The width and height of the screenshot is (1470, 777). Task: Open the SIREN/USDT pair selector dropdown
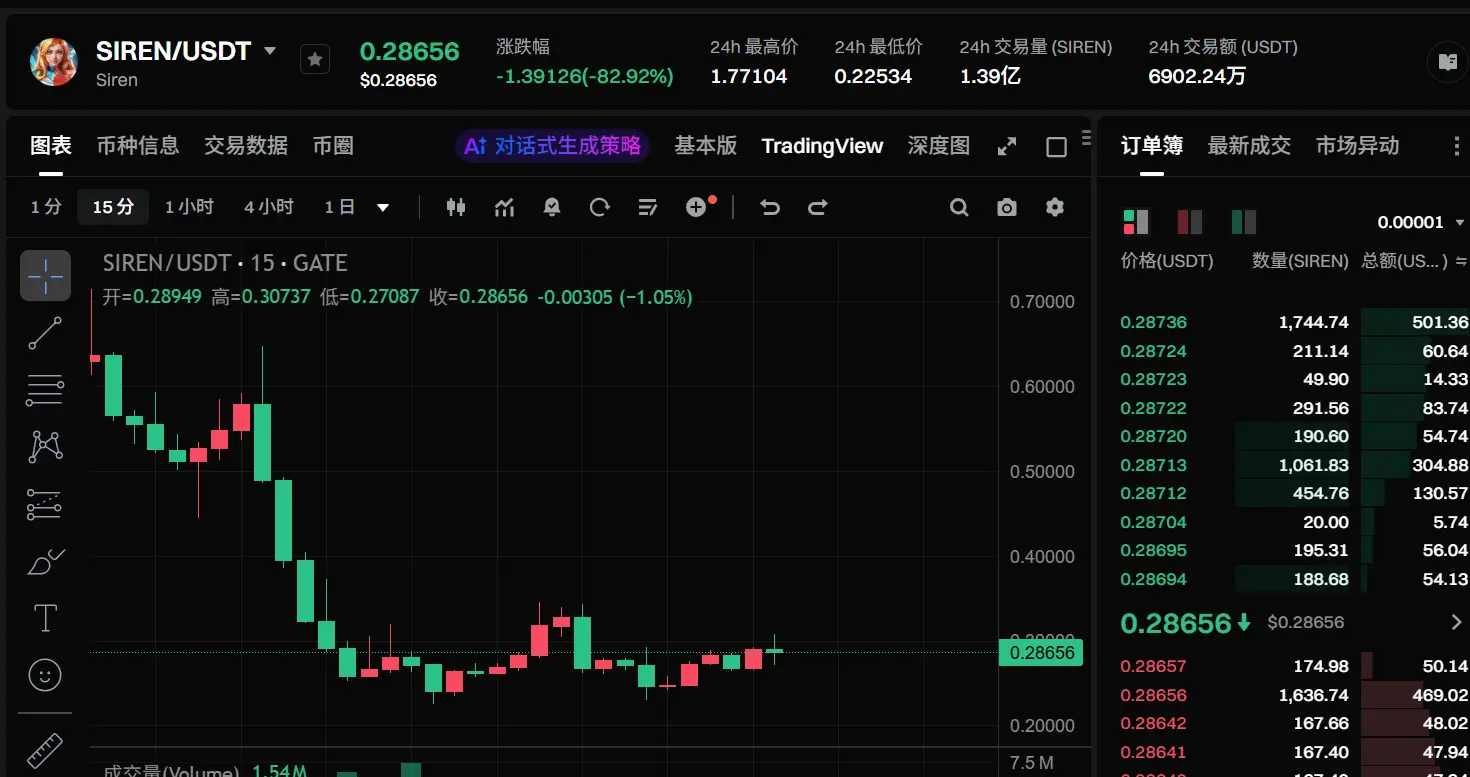270,50
